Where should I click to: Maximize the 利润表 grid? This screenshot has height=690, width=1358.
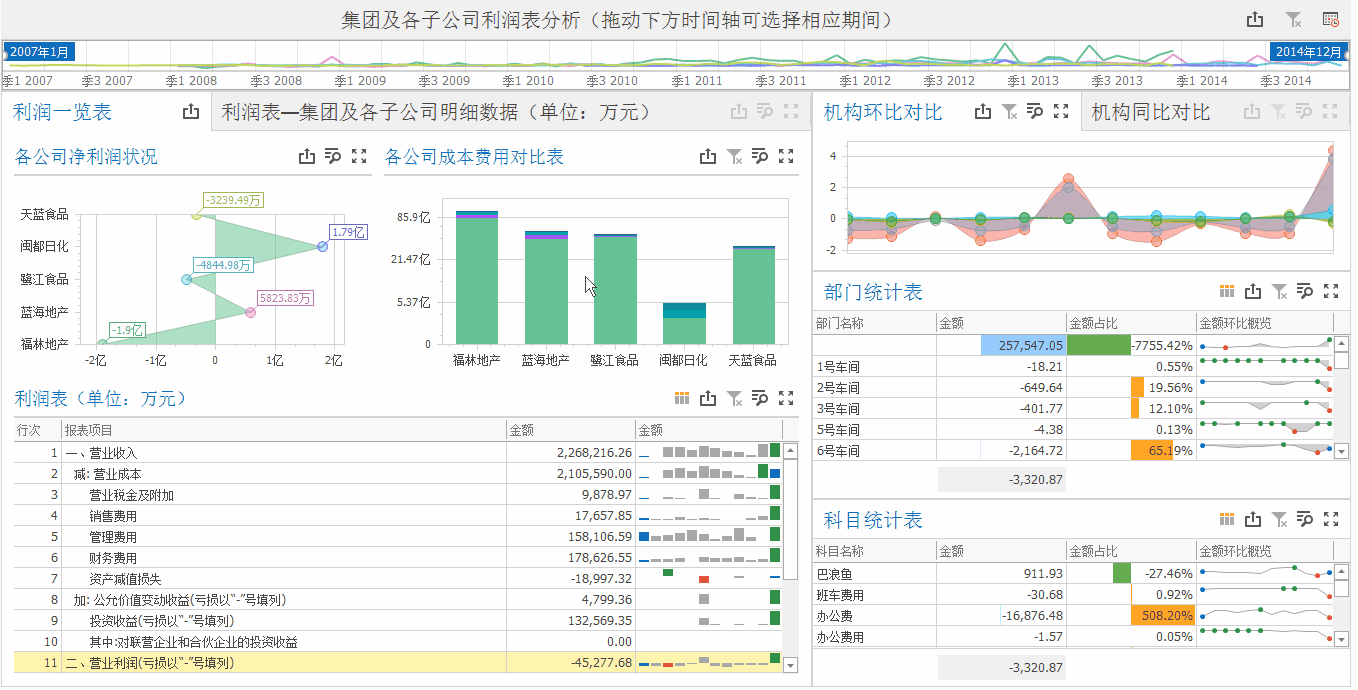(786, 398)
